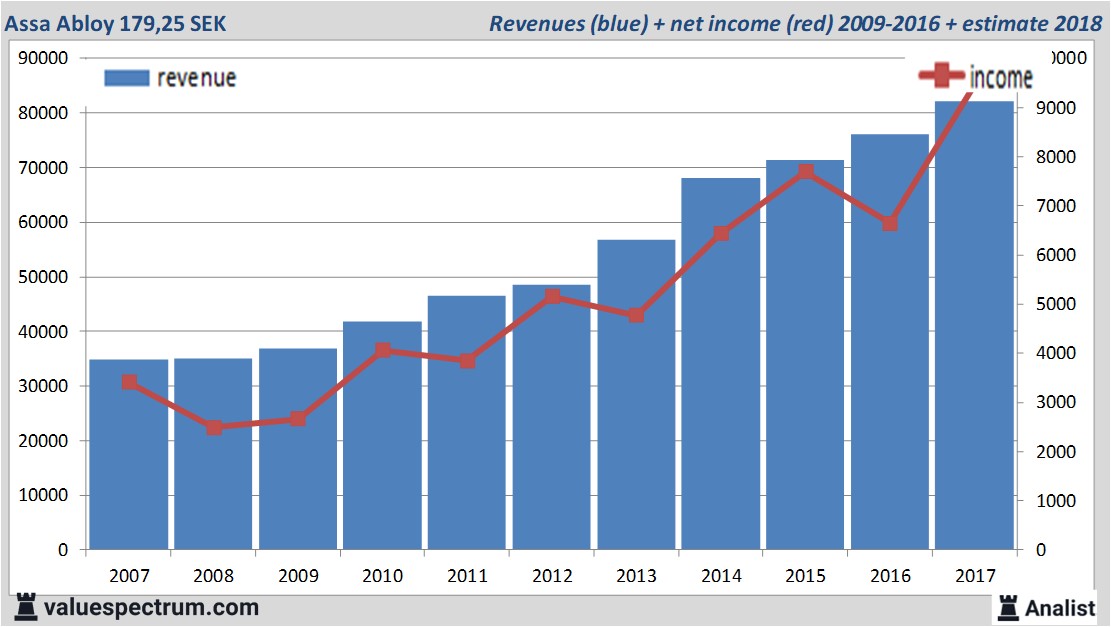
Task: Click the 2012 income data point
Action: [x=553, y=296]
